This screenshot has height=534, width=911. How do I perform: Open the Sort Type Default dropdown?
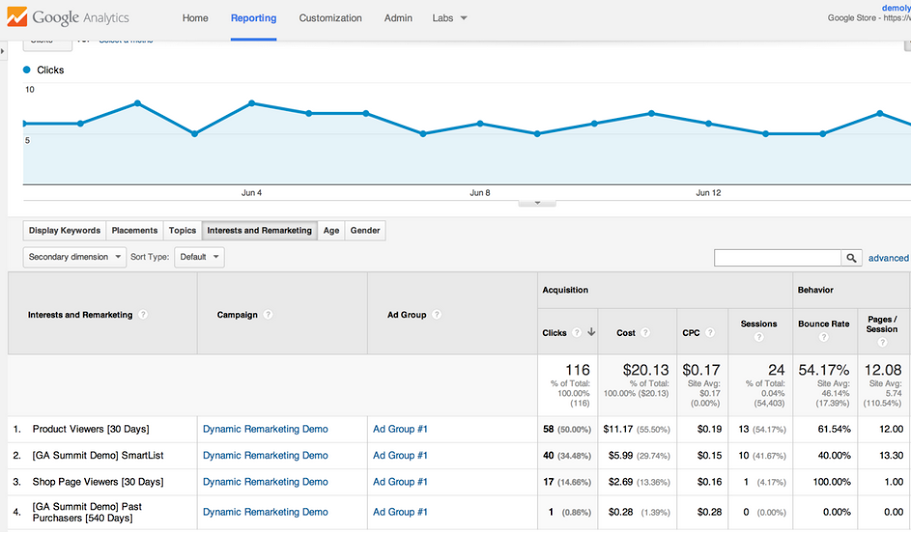click(199, 257)
